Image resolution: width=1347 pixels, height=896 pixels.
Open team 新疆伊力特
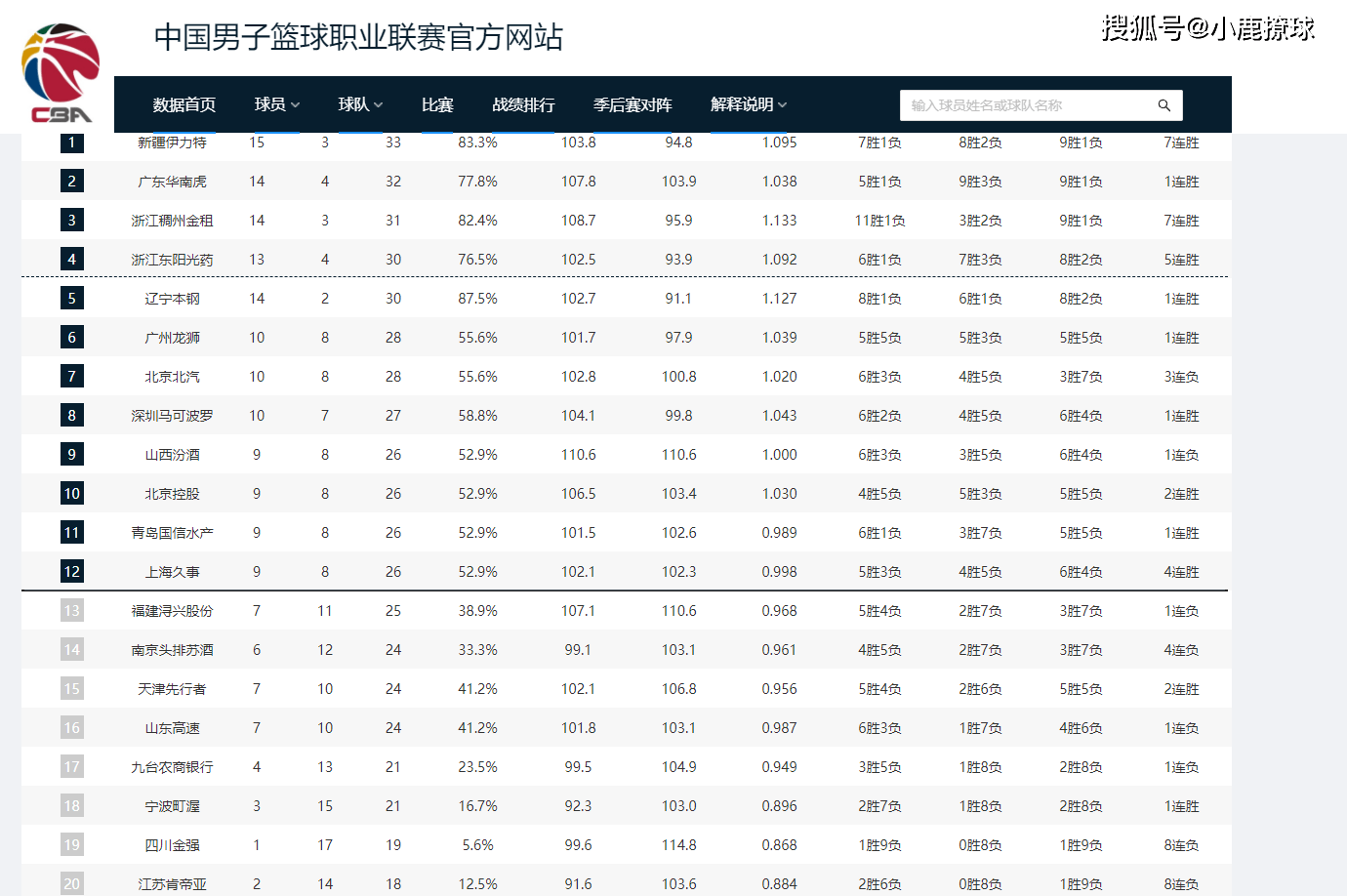coord(172,143)
